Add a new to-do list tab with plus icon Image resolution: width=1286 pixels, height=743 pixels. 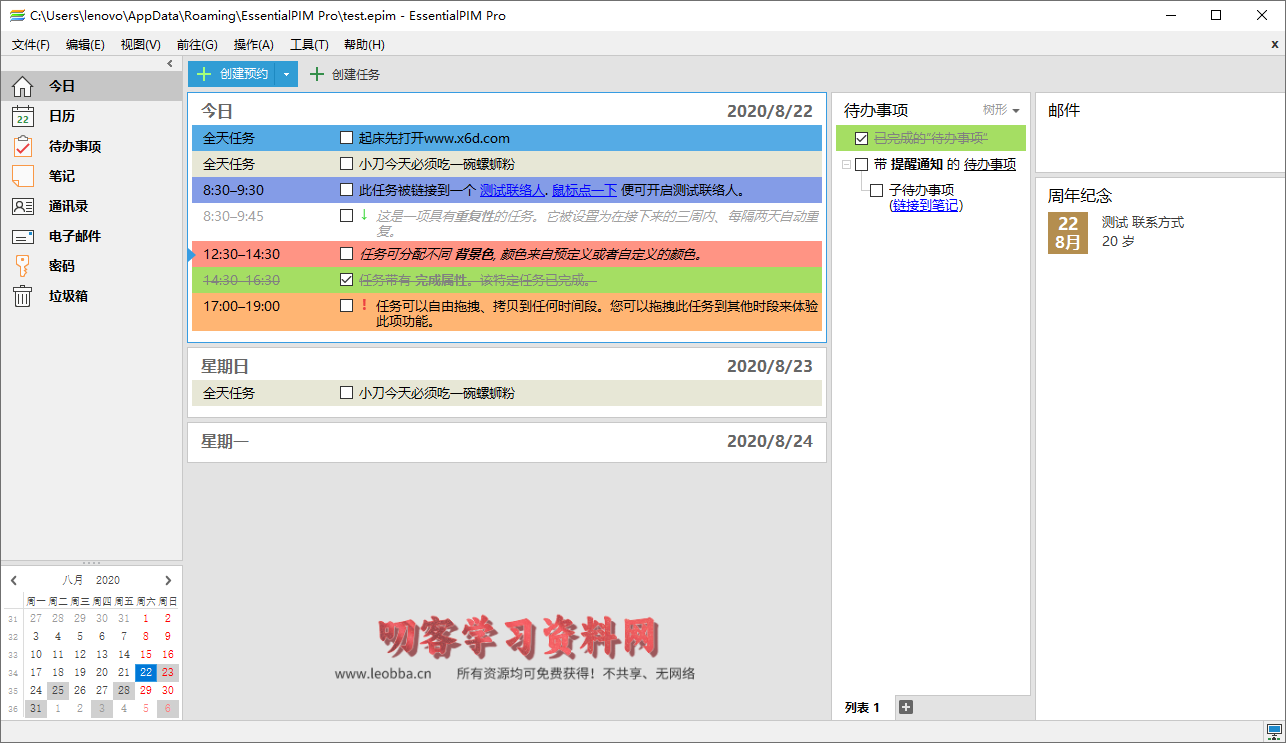point(906,708)
